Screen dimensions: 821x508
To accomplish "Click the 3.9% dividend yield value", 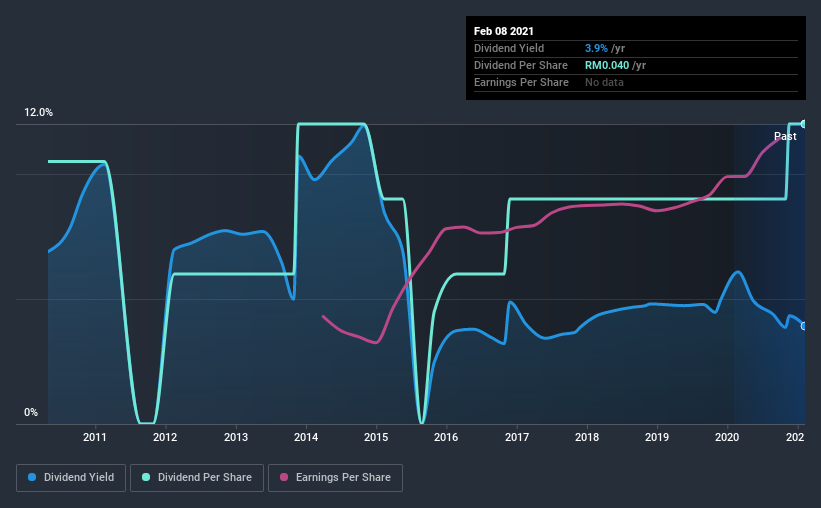I will (596, 48).
